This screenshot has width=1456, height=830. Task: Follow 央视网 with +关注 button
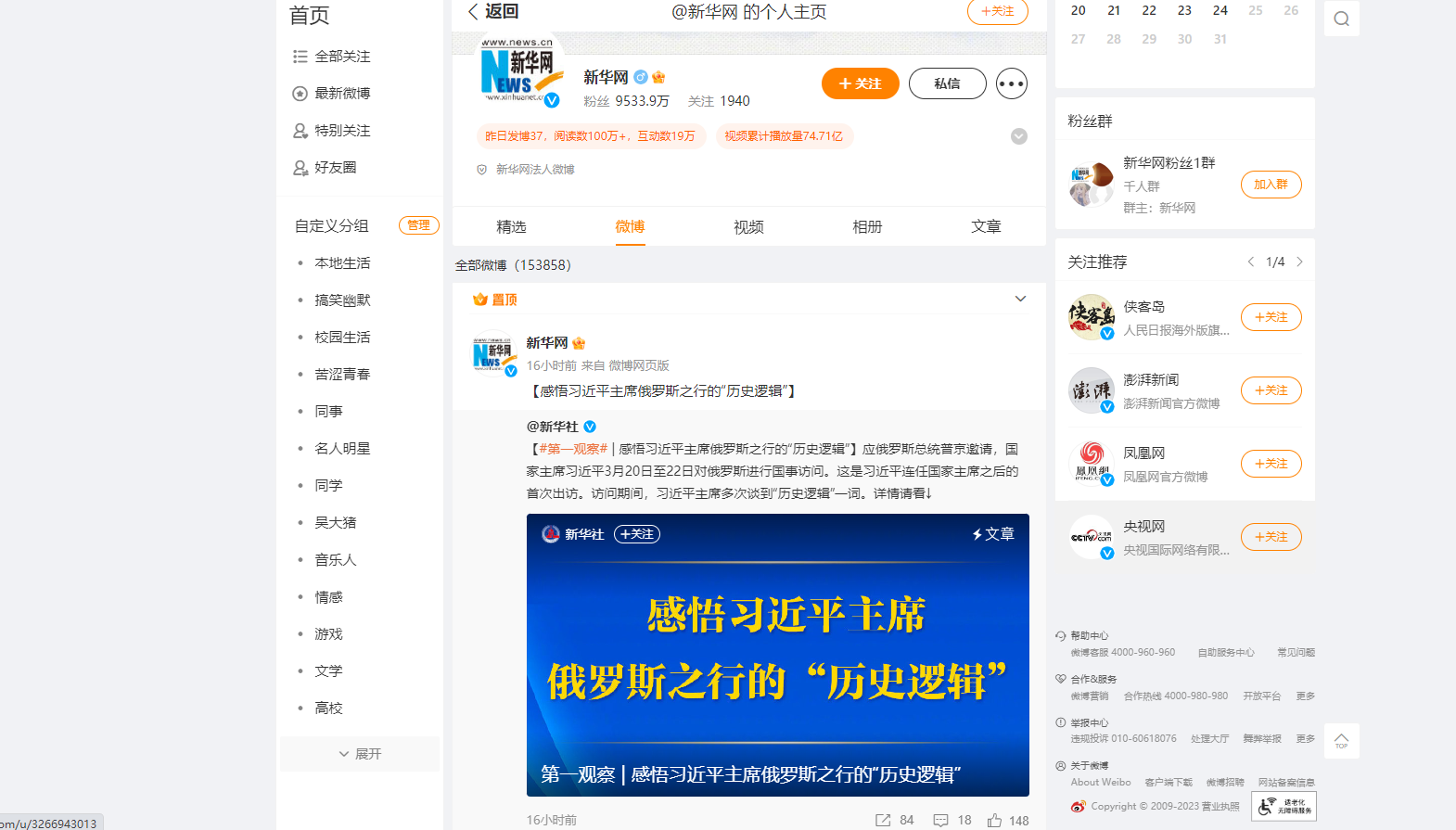(1271, 537)
